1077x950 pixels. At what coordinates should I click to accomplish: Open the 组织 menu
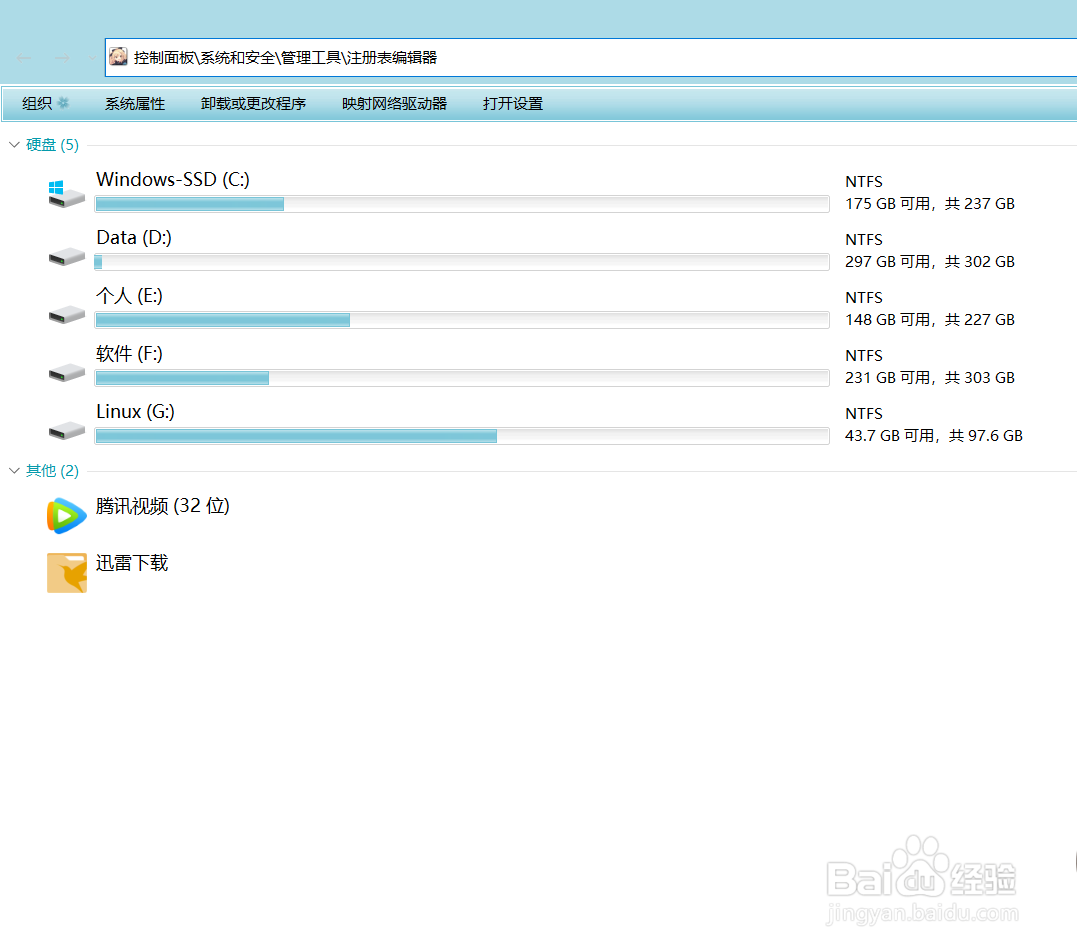[x=45, y=104]
